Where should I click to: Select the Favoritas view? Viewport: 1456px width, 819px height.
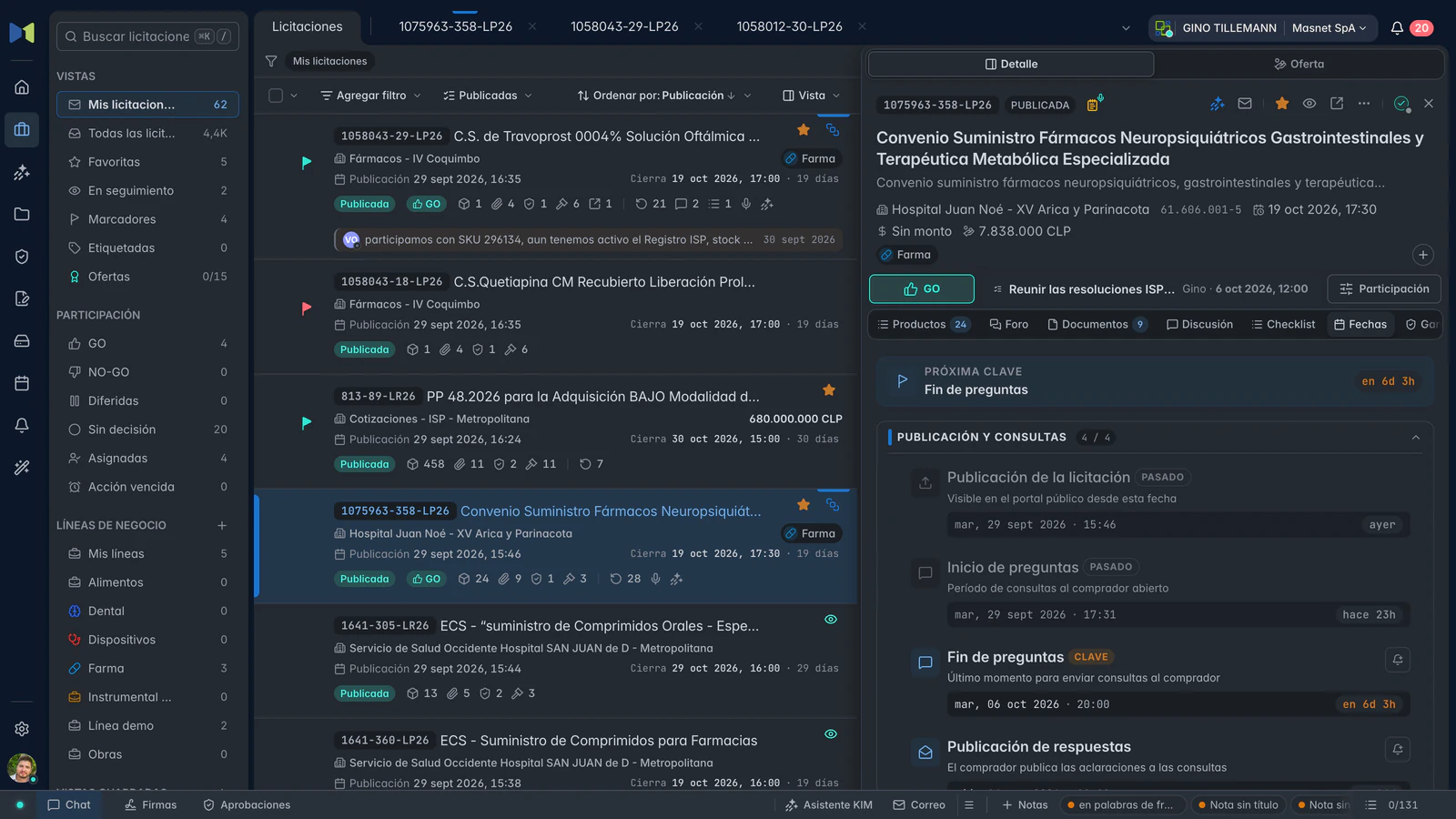coord(147,162)
